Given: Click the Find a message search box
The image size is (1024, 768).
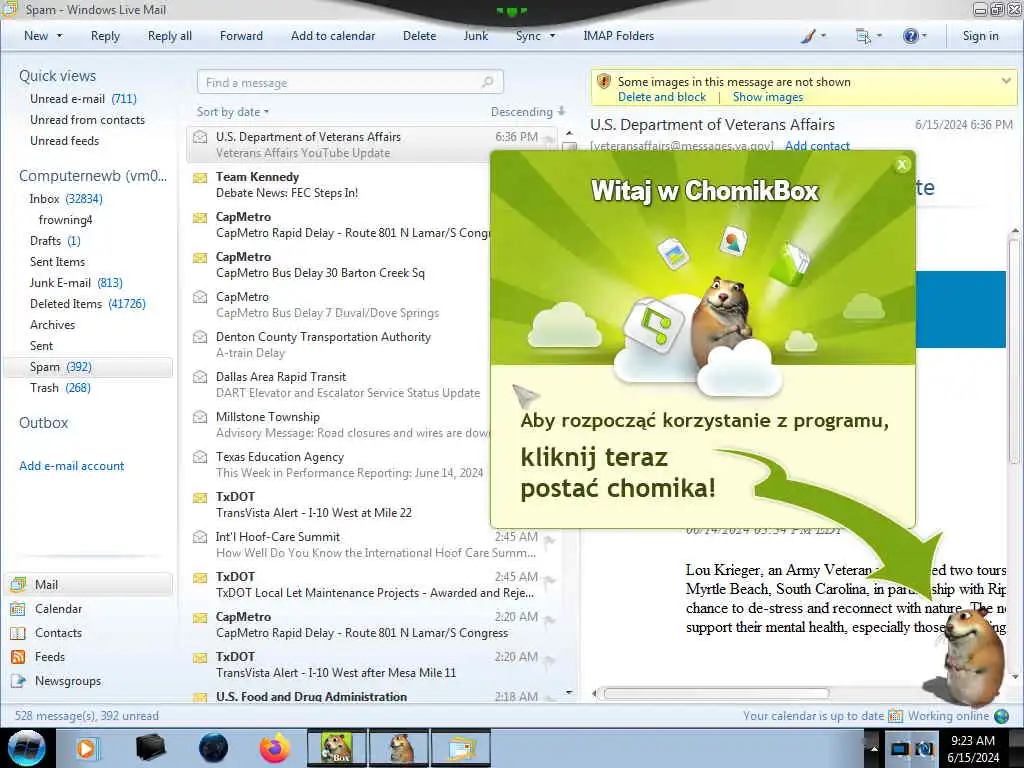Looking at the screenshot, I should (350, 82).
